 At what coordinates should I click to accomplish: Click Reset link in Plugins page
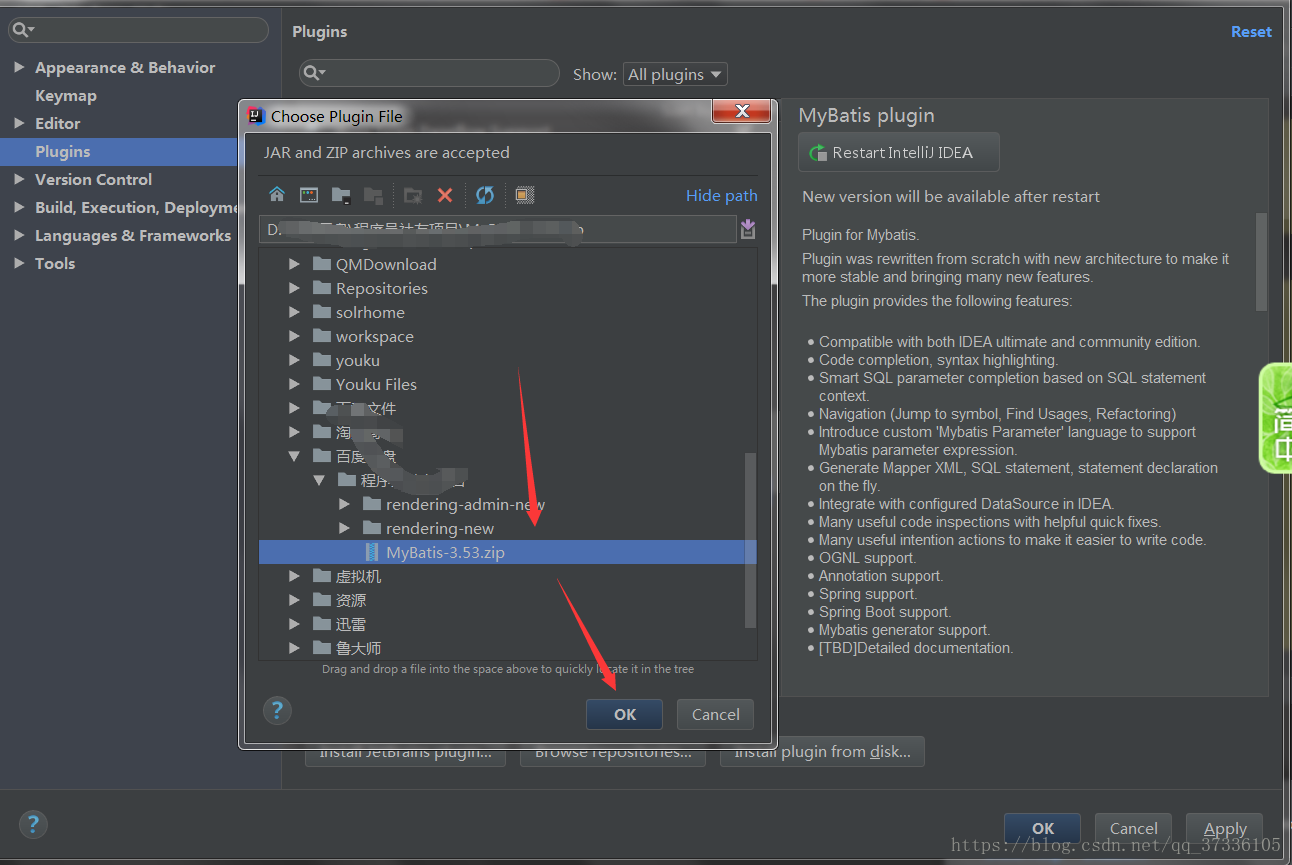(1251, 31)
